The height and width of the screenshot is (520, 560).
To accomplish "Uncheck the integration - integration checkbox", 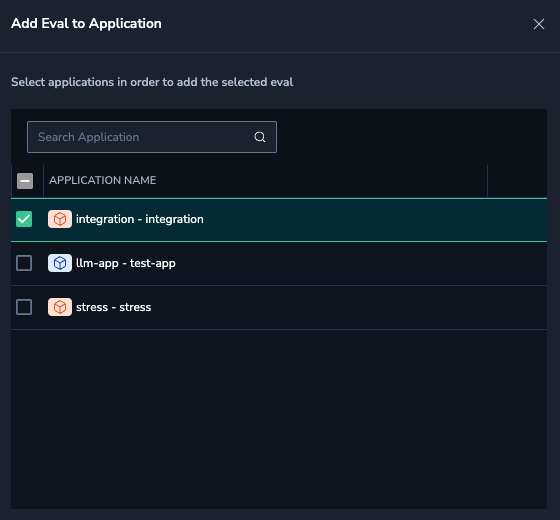I will (x=24, y=219).
